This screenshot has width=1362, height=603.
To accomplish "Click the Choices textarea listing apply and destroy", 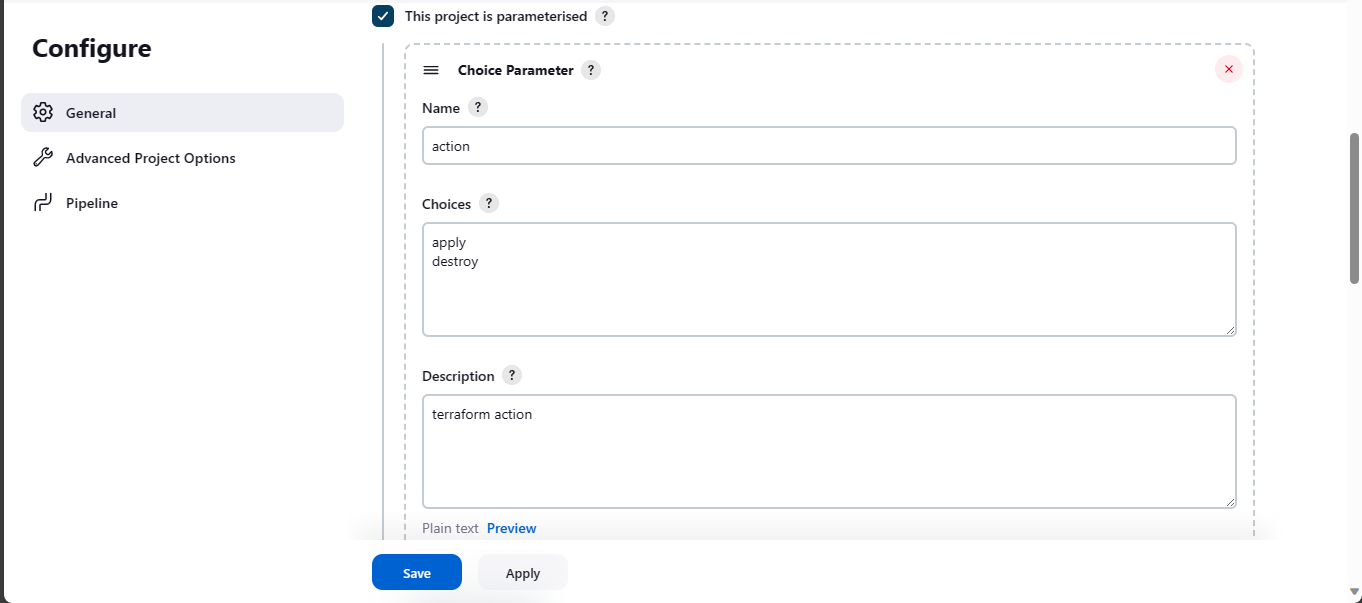I will 829,279.
